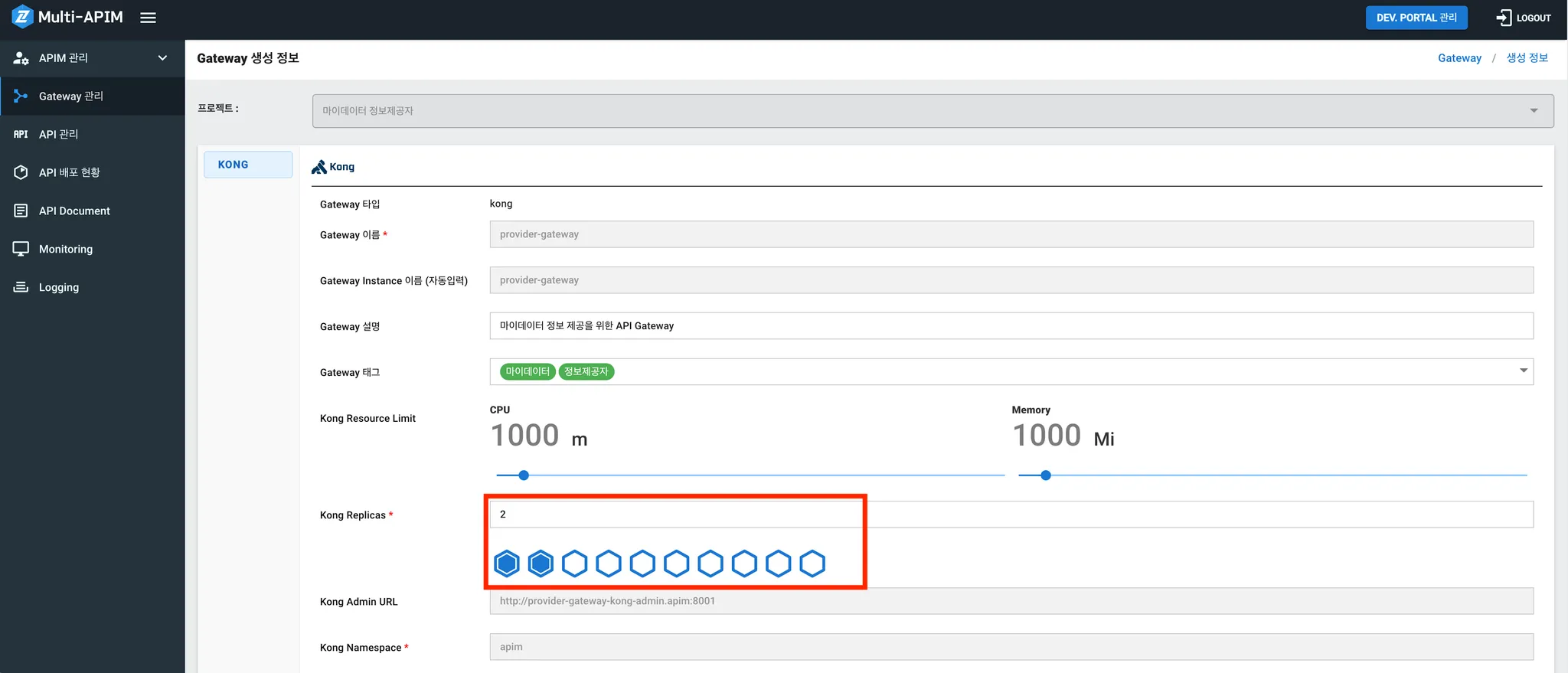Click the Monitoring screen icon
Screen dimensions: 1568x673
[x=21, y=249]
